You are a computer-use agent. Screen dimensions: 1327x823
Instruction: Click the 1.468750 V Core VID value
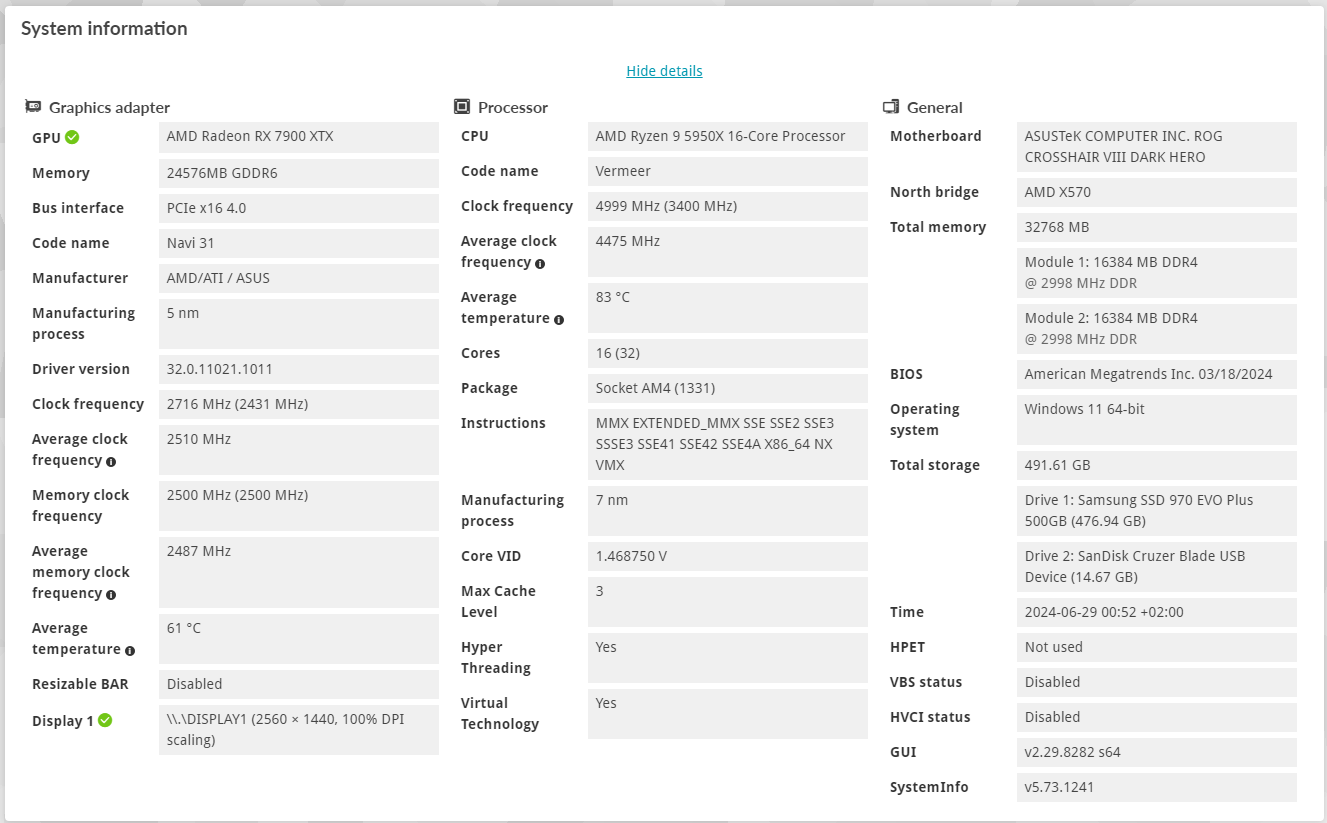[x=728, y=556]
